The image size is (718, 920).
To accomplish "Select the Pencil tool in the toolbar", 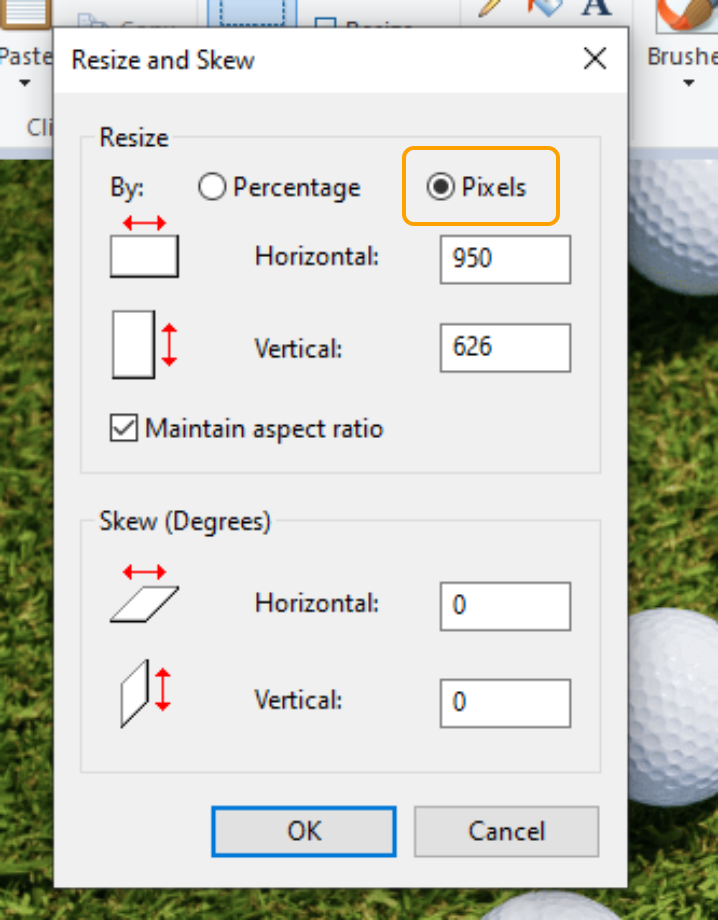I will [x=491, y=8].
